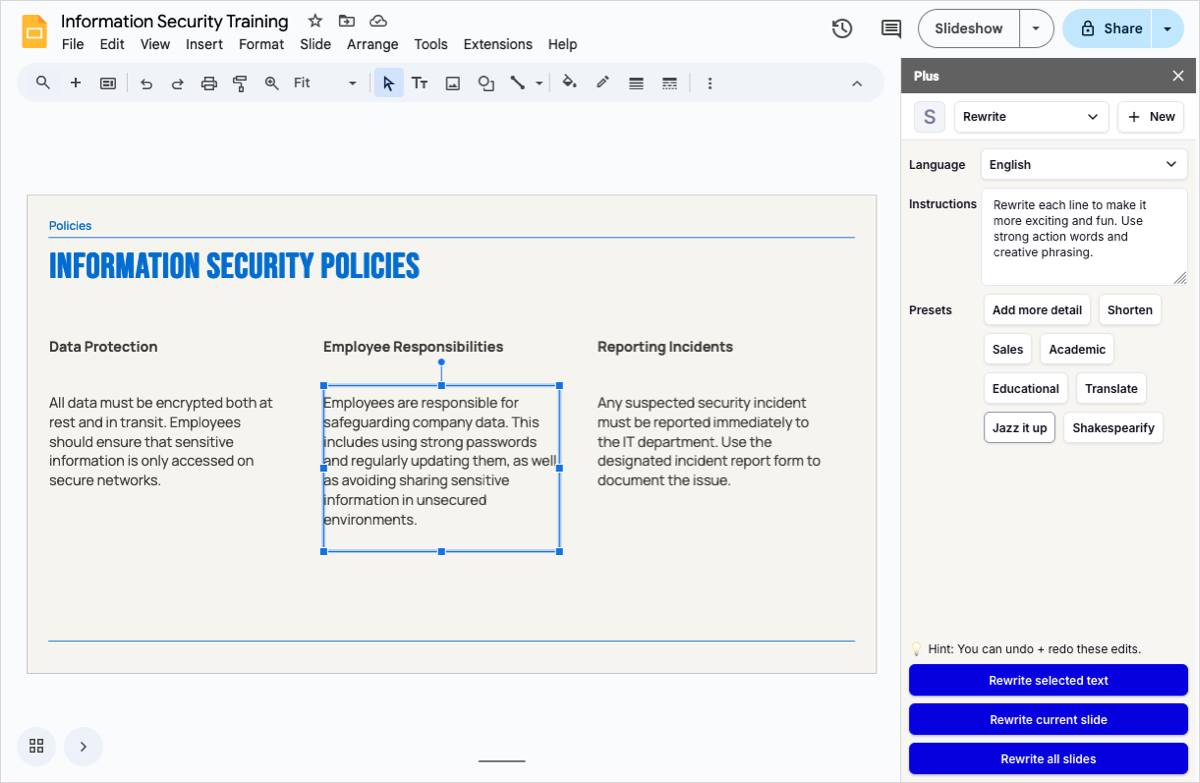Star the Information Security Training document
This screenshot has height=783, width=1200.
pos(315,21)
